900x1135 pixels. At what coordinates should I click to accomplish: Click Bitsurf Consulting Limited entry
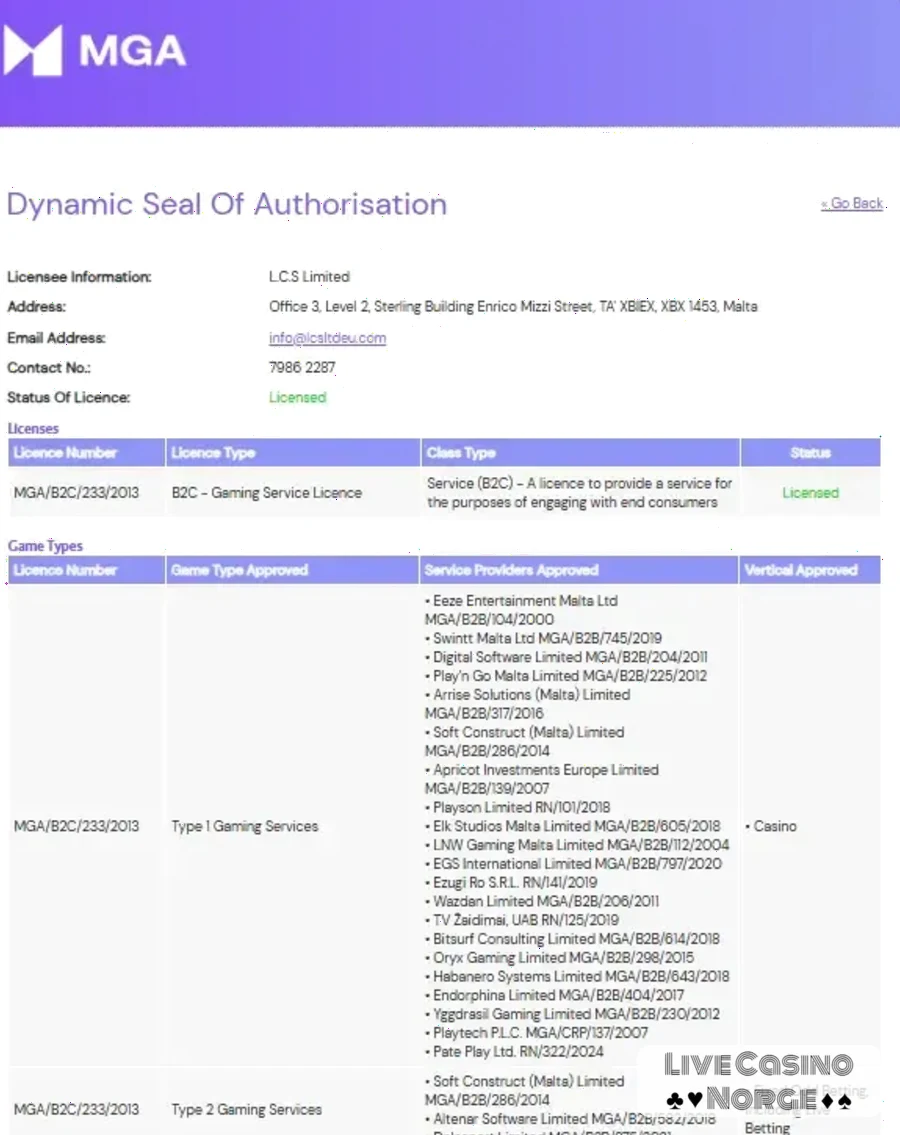pos(573,939)
